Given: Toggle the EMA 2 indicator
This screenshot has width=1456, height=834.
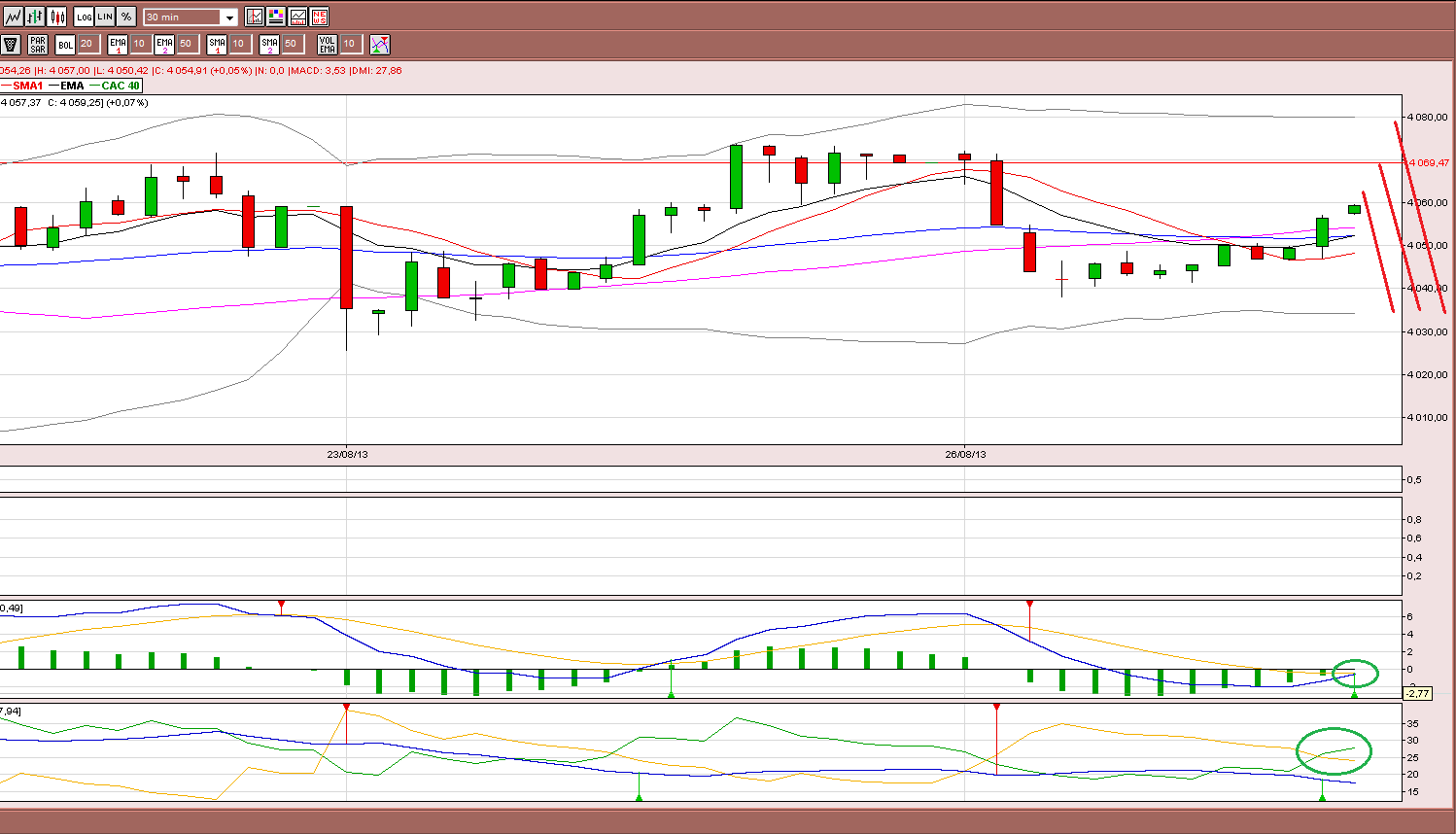Looking at the screenshot, I should tap(164, 45).
